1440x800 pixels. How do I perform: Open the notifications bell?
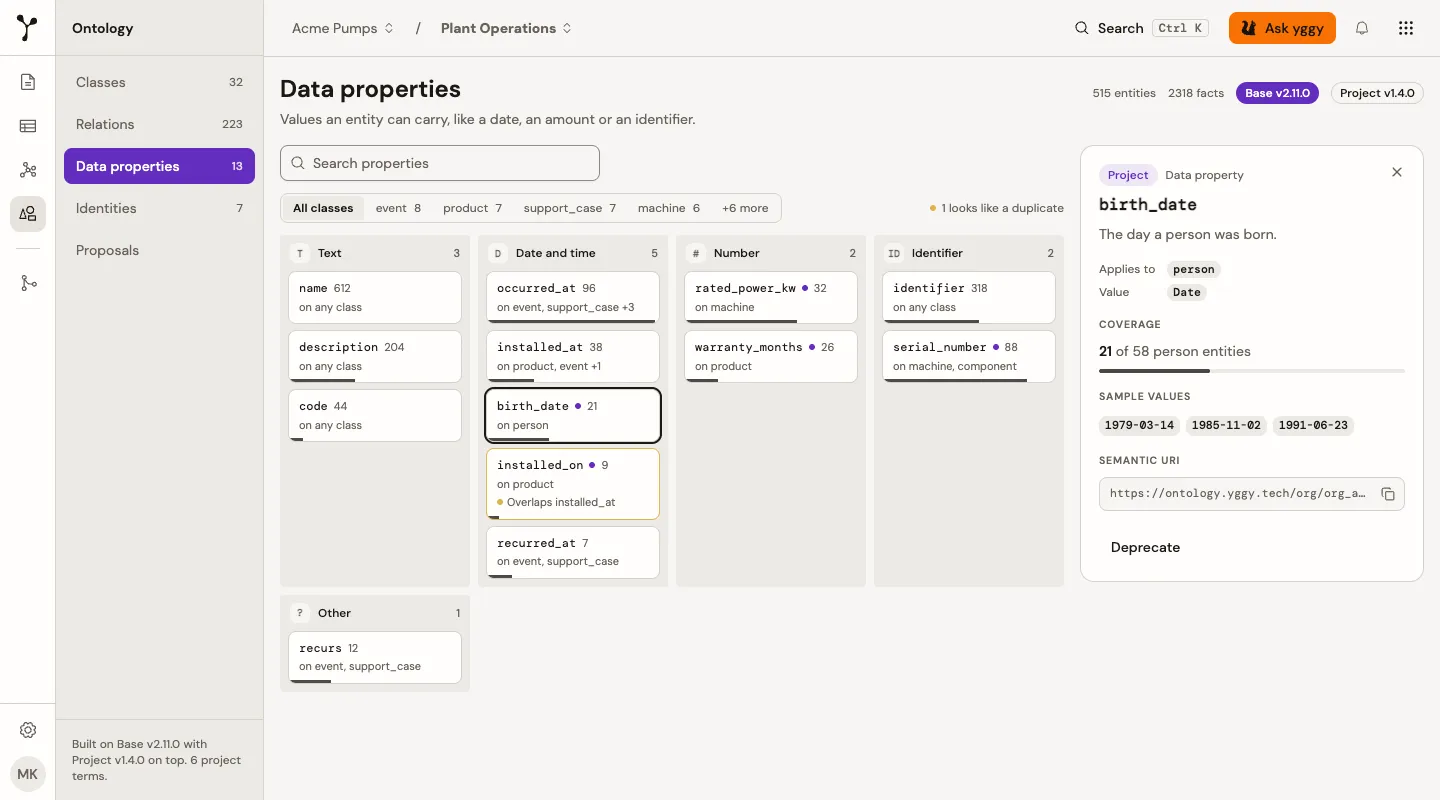(1362, 28)
